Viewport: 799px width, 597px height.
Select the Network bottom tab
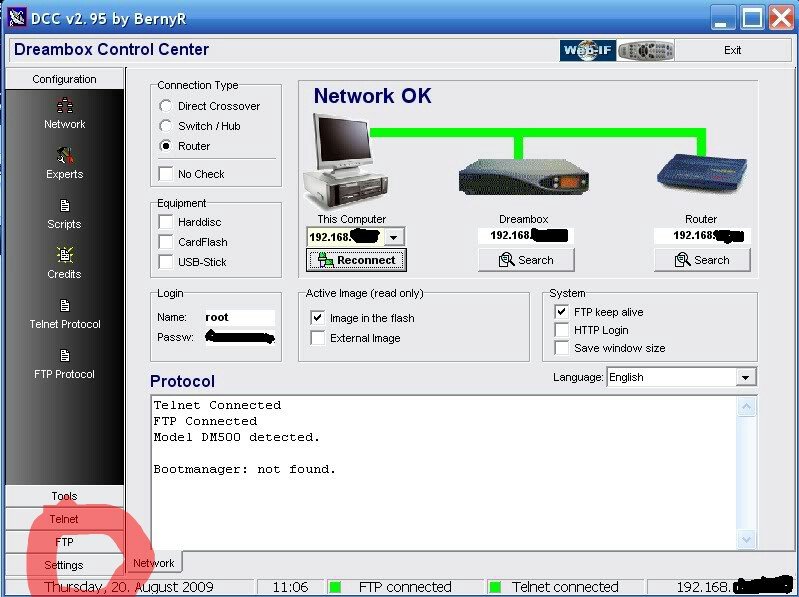(x=153, y=563)
